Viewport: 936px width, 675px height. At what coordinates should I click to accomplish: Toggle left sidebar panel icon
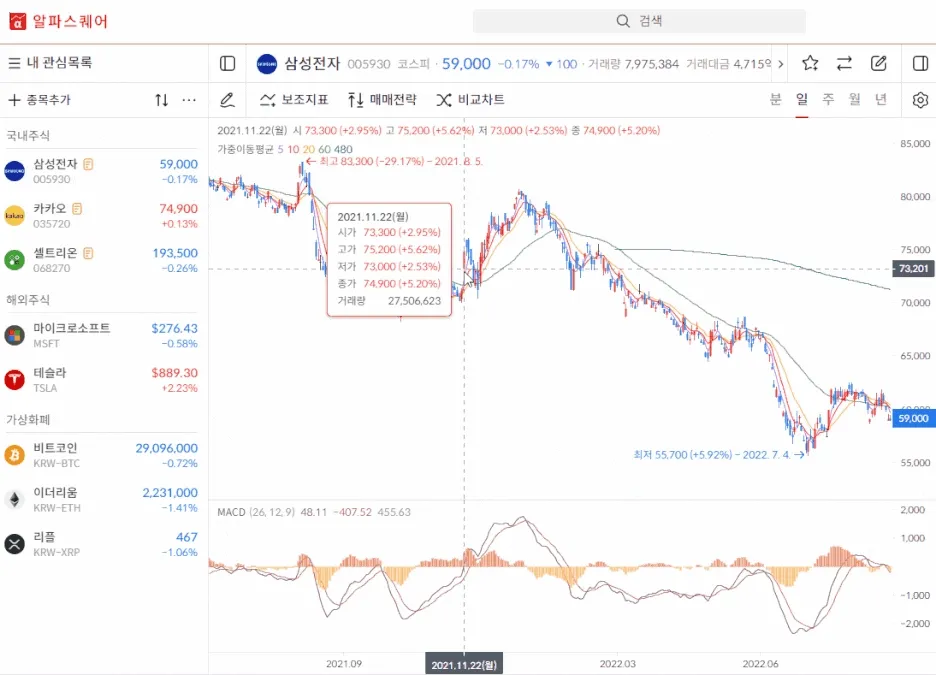[227, 63]
